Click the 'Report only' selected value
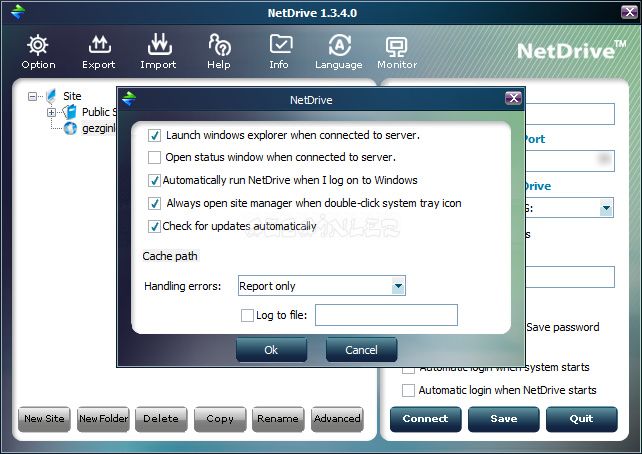 pos(267,286)
